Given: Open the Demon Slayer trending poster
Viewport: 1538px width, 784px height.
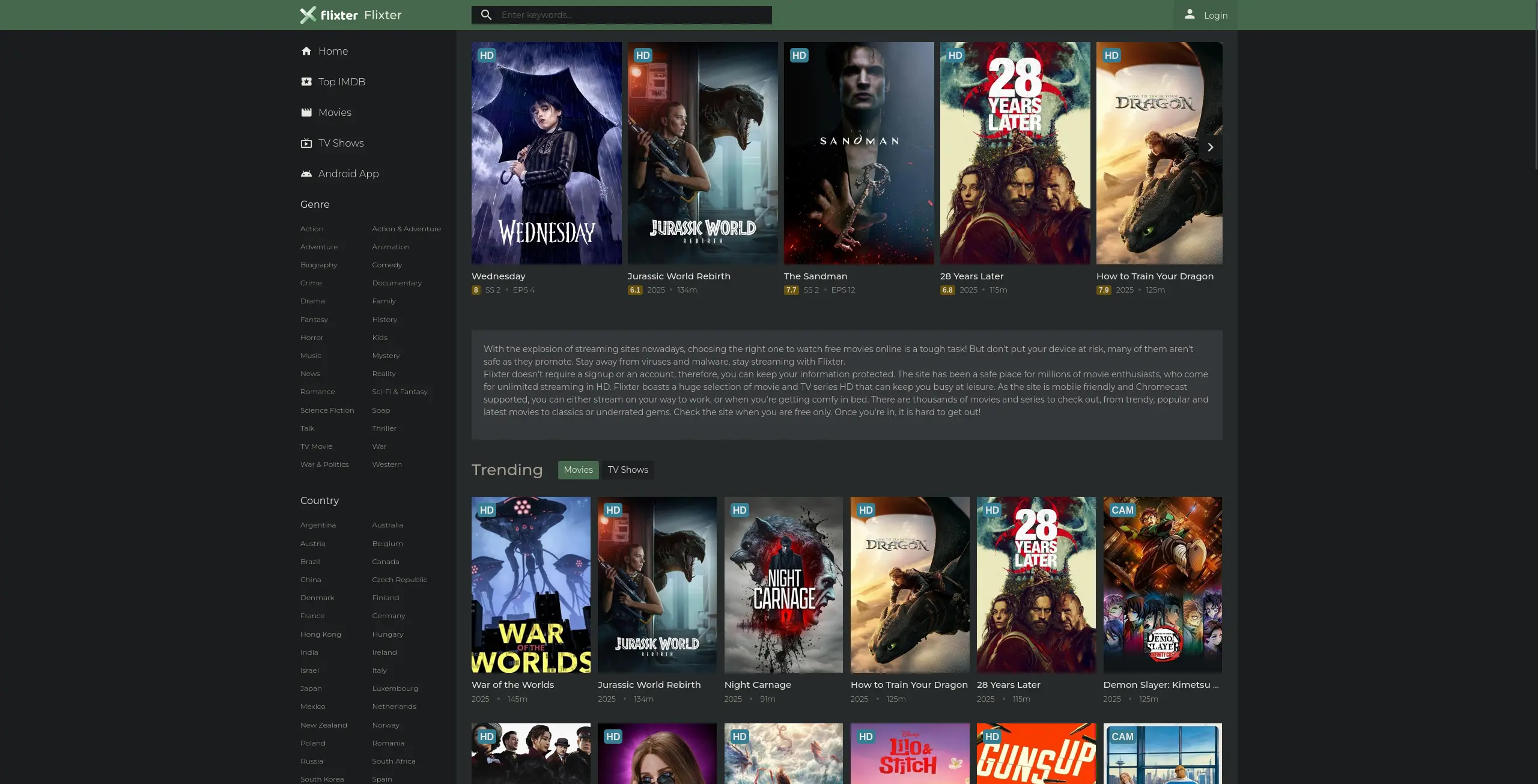Looking at the screenshot, I should point(1163,585).
